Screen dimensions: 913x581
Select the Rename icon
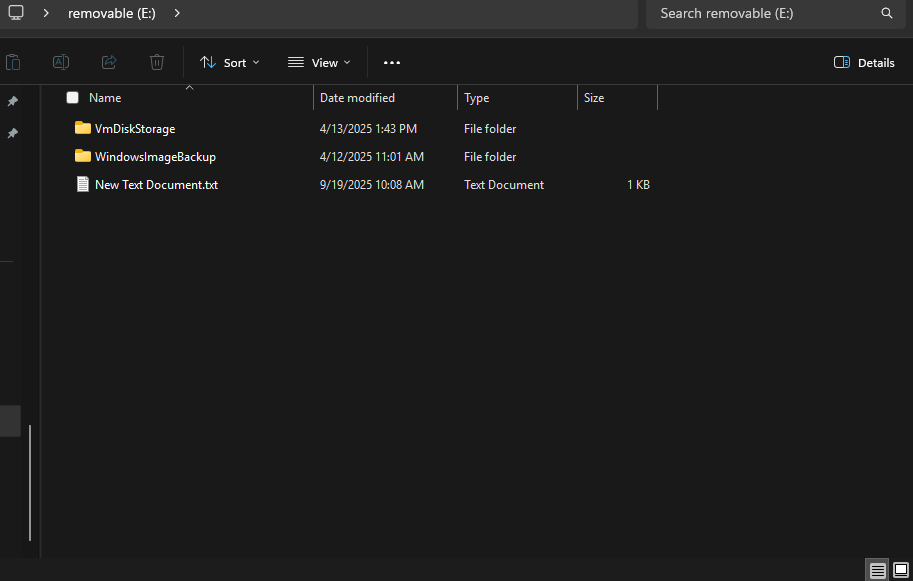click(60, 62)
